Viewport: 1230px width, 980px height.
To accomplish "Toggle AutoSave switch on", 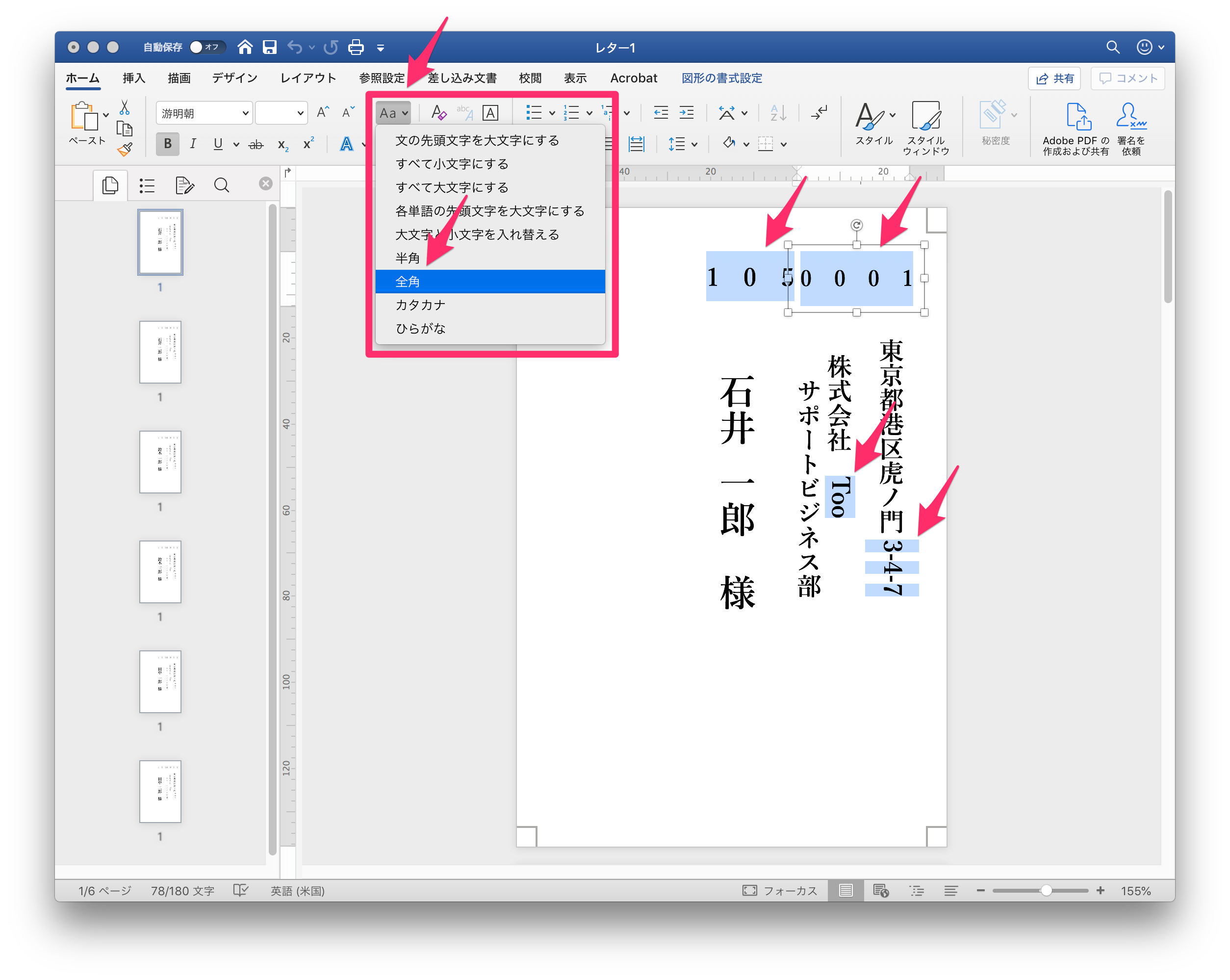I will click(x=207, y=47).
